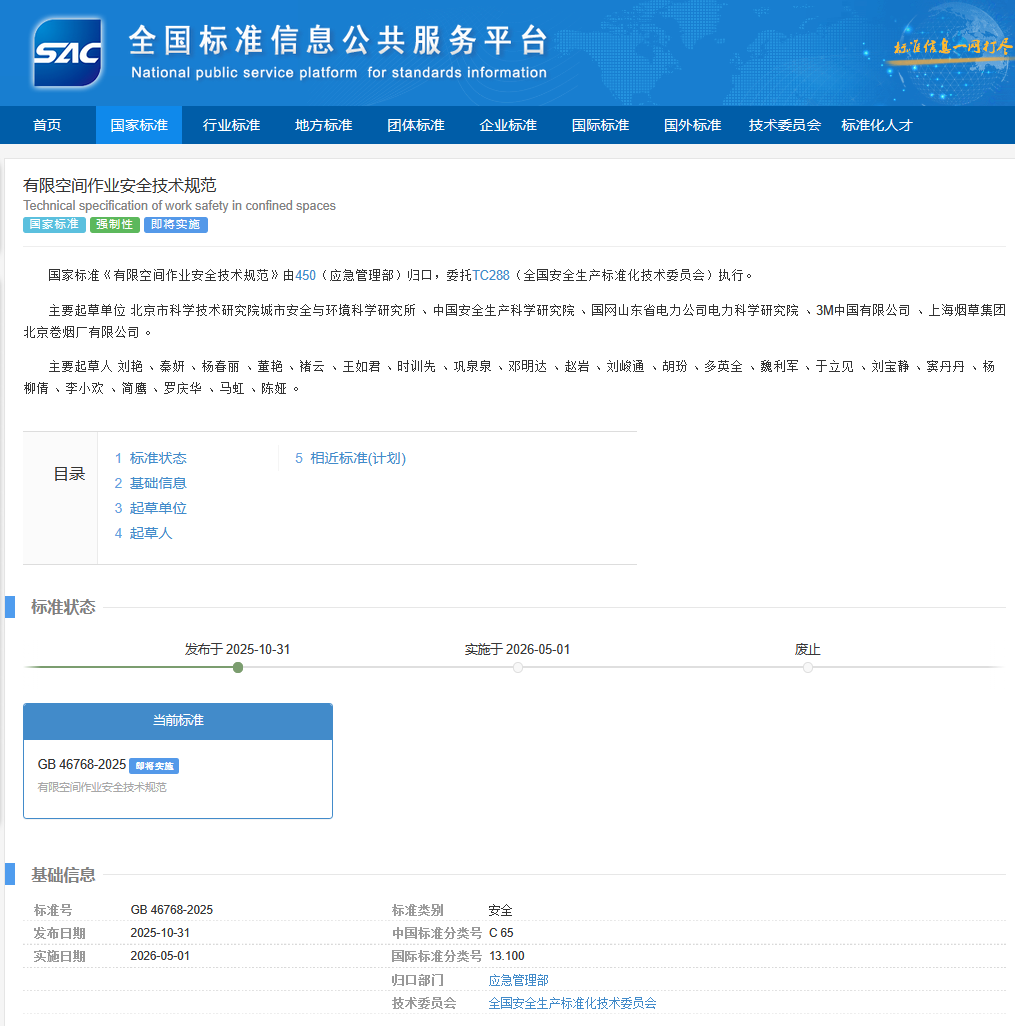Click the 即将实施 blue badge near the title
Viewport: 1015px width, 1026px height.
click(175, 225)
